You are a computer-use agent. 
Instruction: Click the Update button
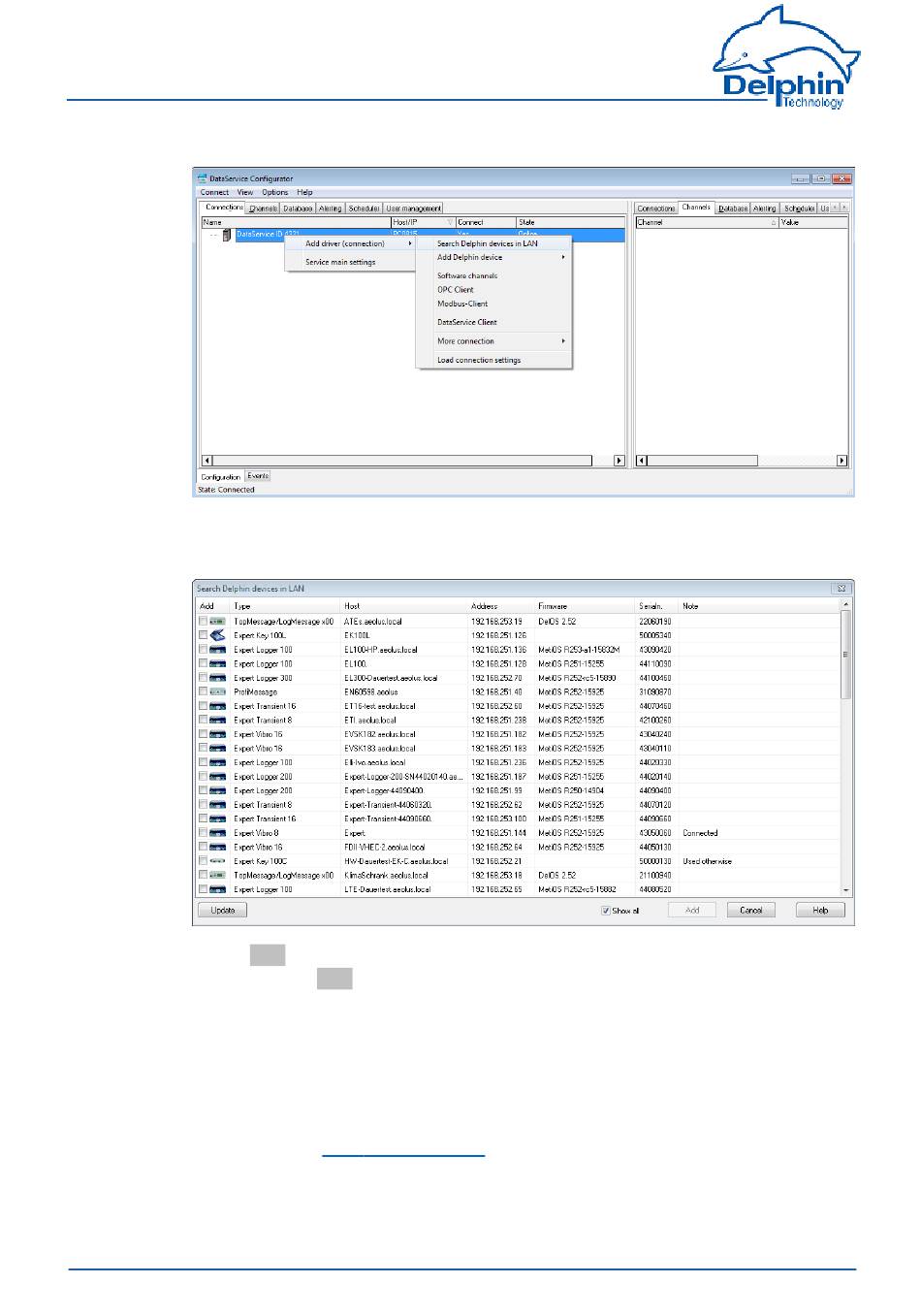point(222,911)
